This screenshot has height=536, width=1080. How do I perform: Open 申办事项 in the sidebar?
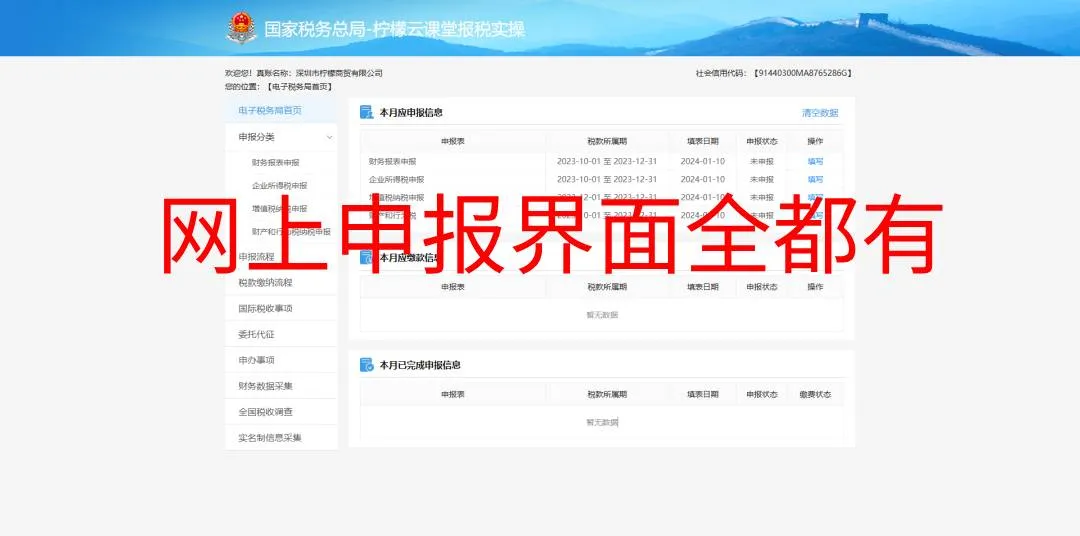point(256,360)
